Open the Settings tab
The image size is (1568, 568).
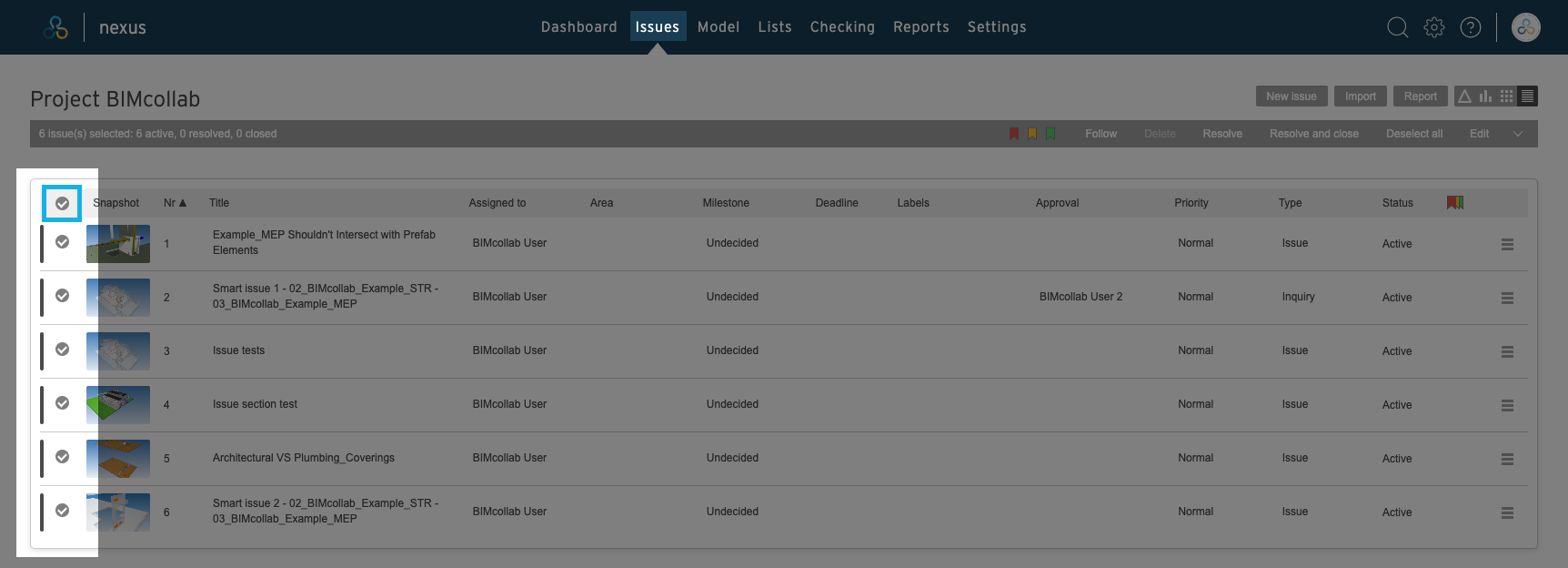[997, 27]
